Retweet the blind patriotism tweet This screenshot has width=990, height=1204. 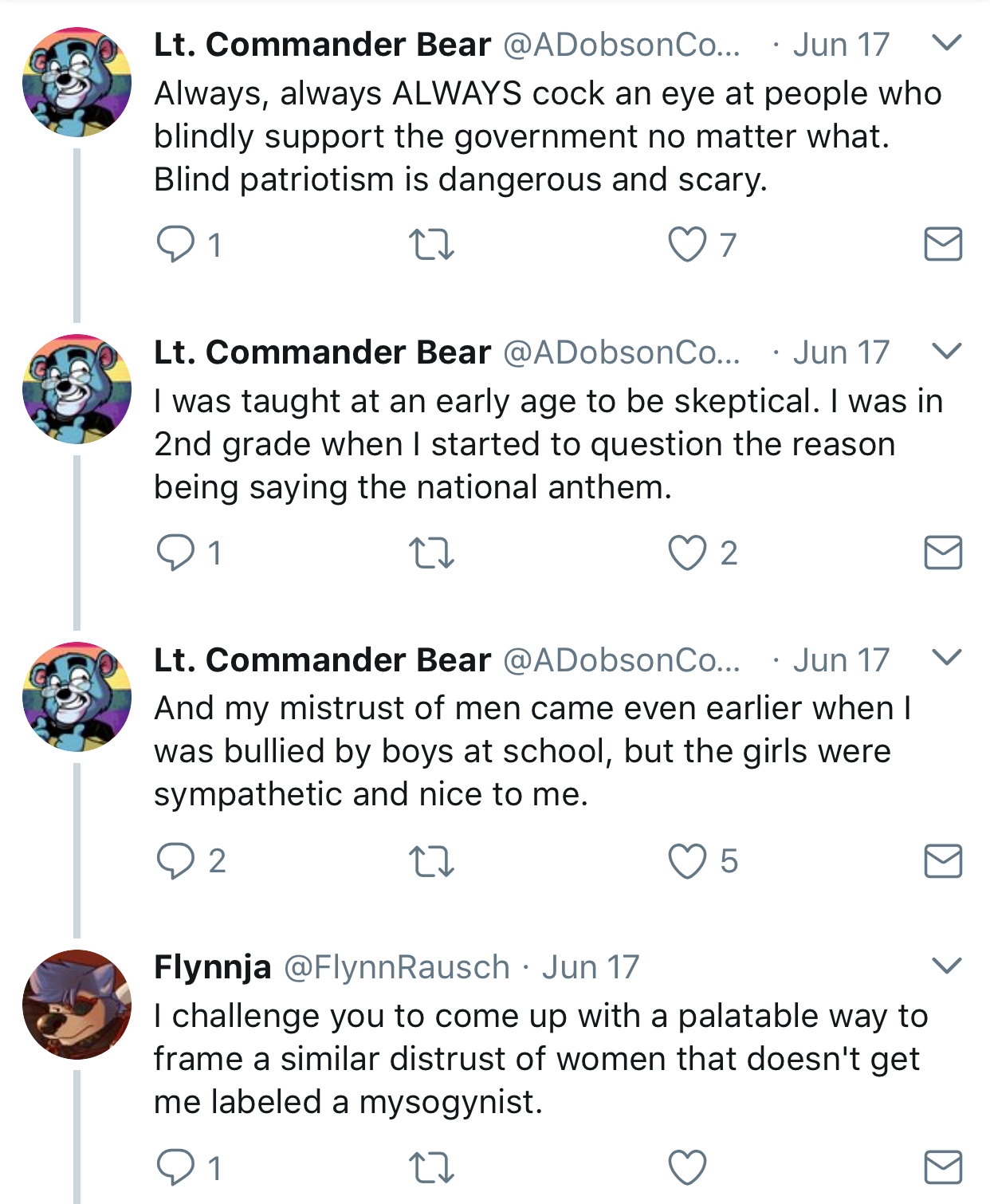(431, 245)
